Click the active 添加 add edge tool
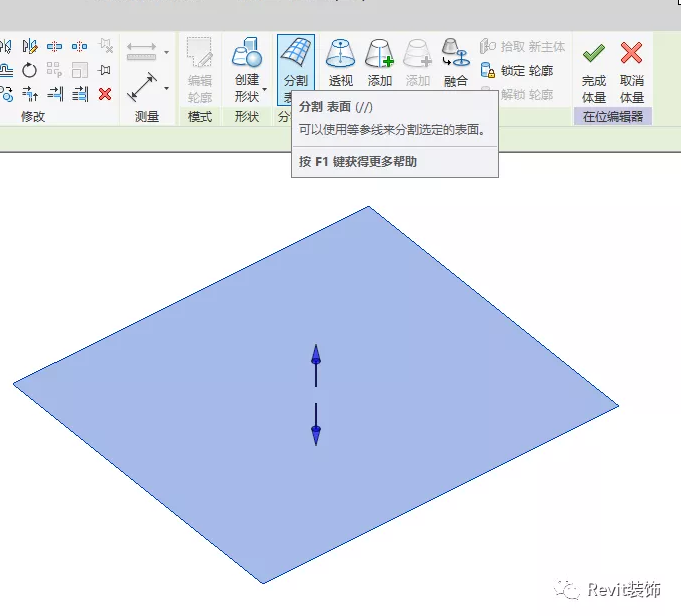The height and width of the screenshot is (616, 681). click(x=380, y=62)
